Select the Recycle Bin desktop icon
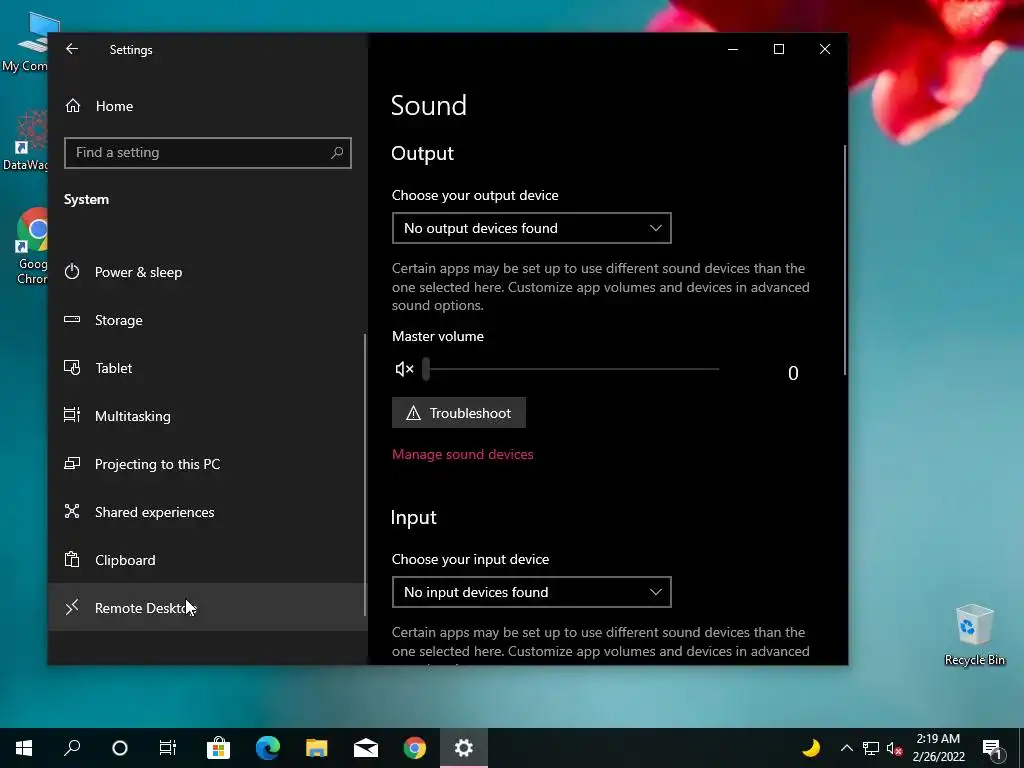This screenshot has height=768, width=1024. [974, 635]
